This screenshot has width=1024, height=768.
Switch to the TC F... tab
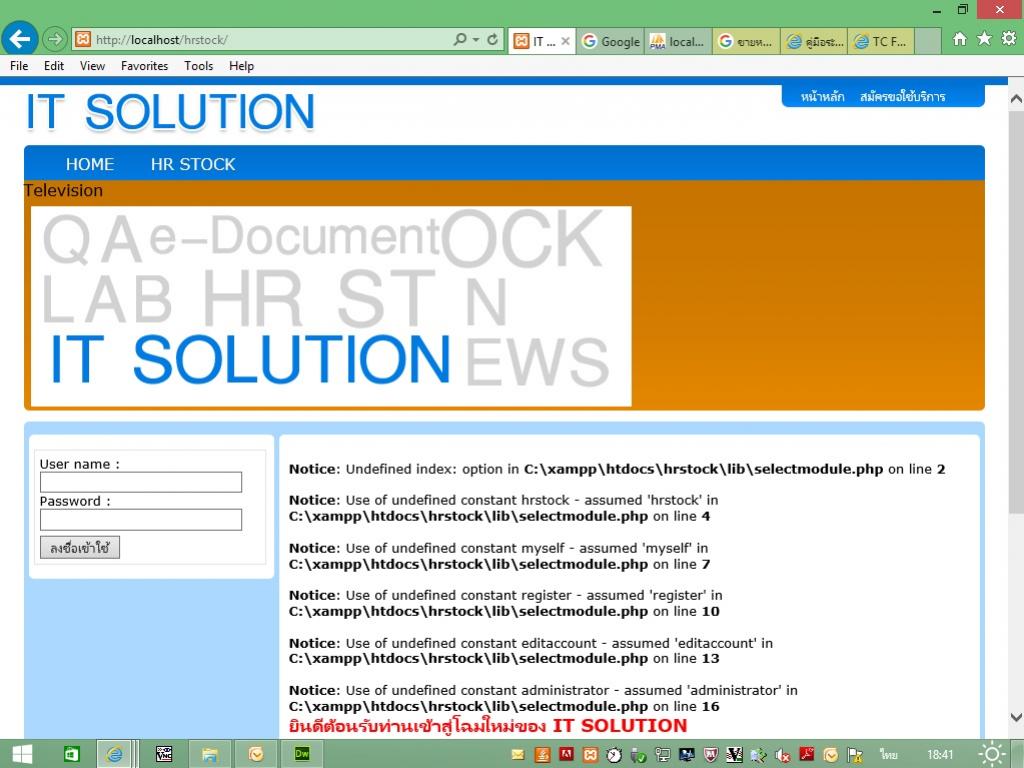[882, 41]
